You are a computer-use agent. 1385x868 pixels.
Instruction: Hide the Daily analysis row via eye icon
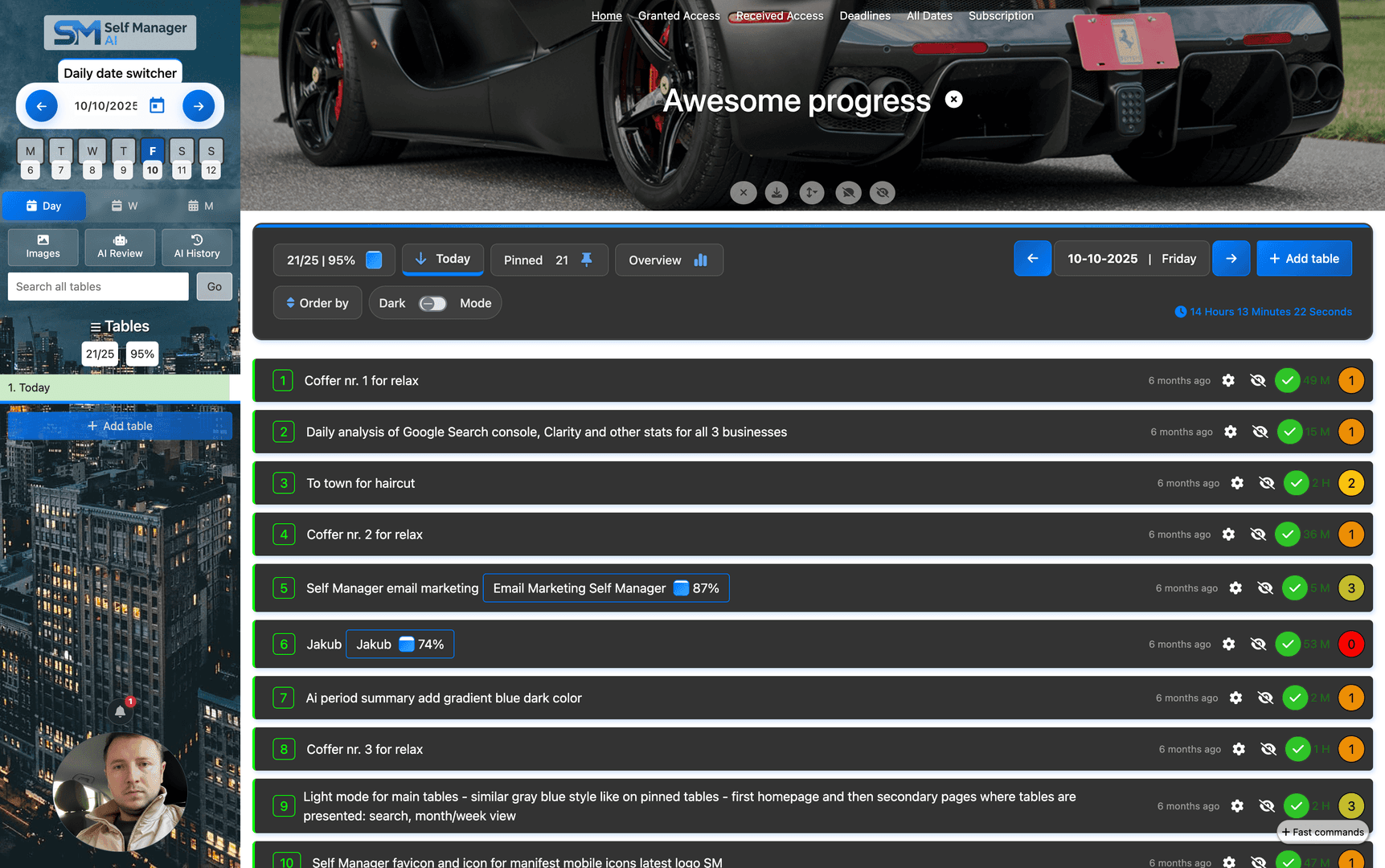pyautogui.click(x=1260, y=432)
